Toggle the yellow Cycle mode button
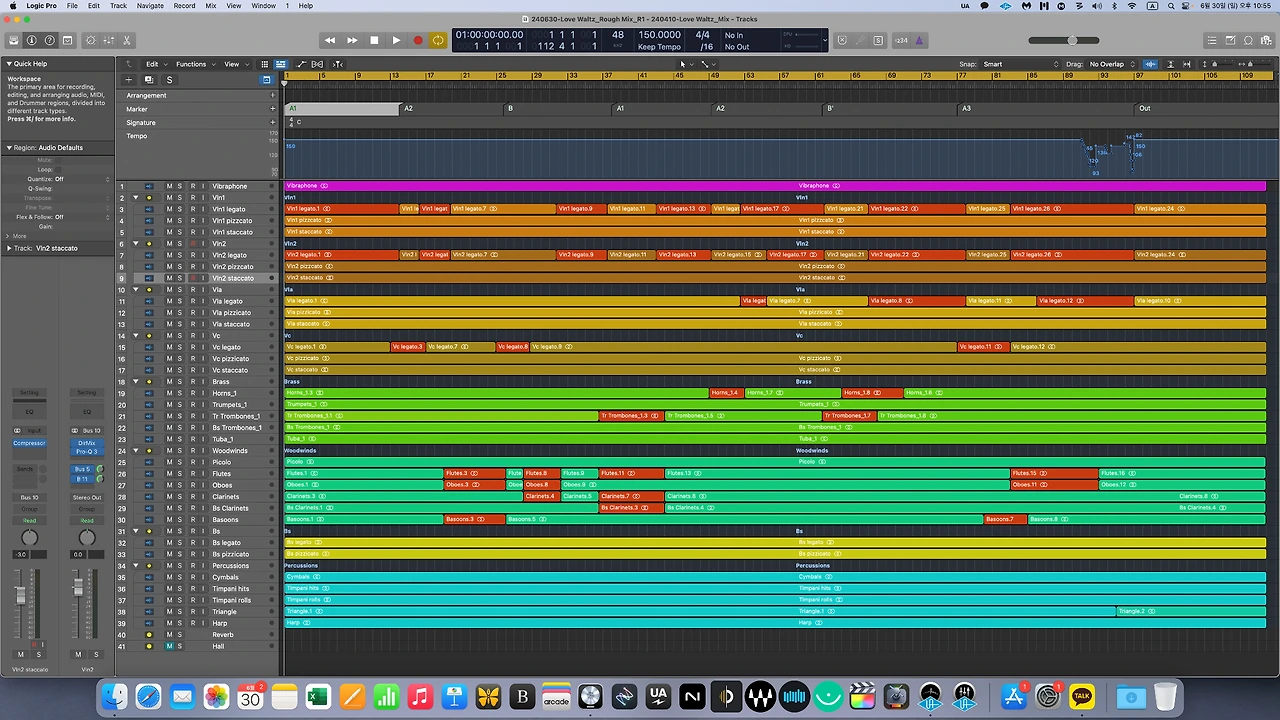Image resolution: width=1280 pixels, height=720 pixels. pos(438,40)
